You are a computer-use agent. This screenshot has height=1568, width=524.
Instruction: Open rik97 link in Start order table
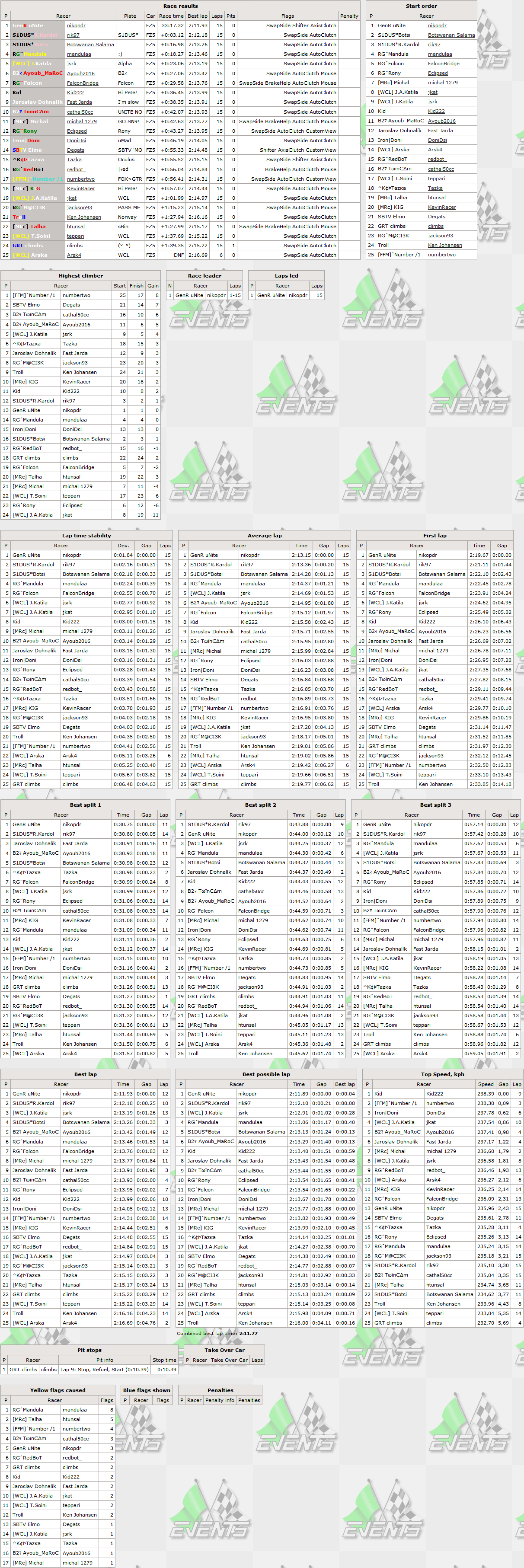434,45
